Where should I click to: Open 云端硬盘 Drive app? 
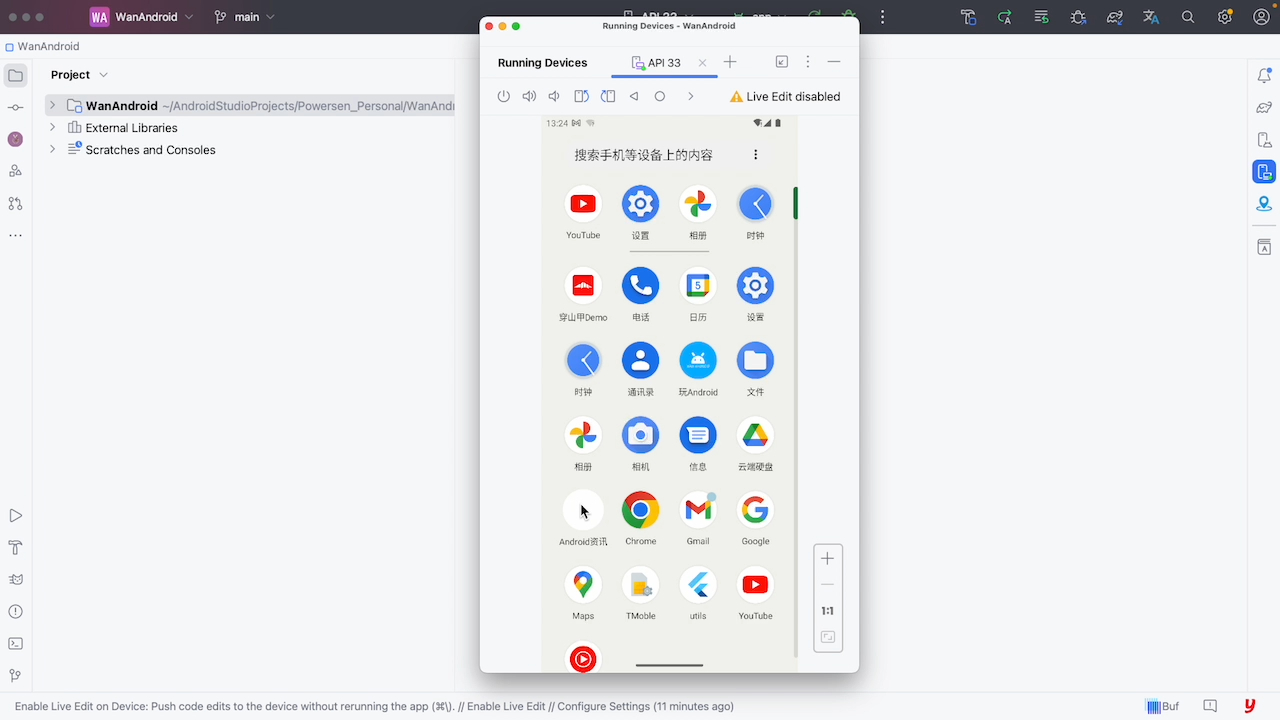[755, 444]
